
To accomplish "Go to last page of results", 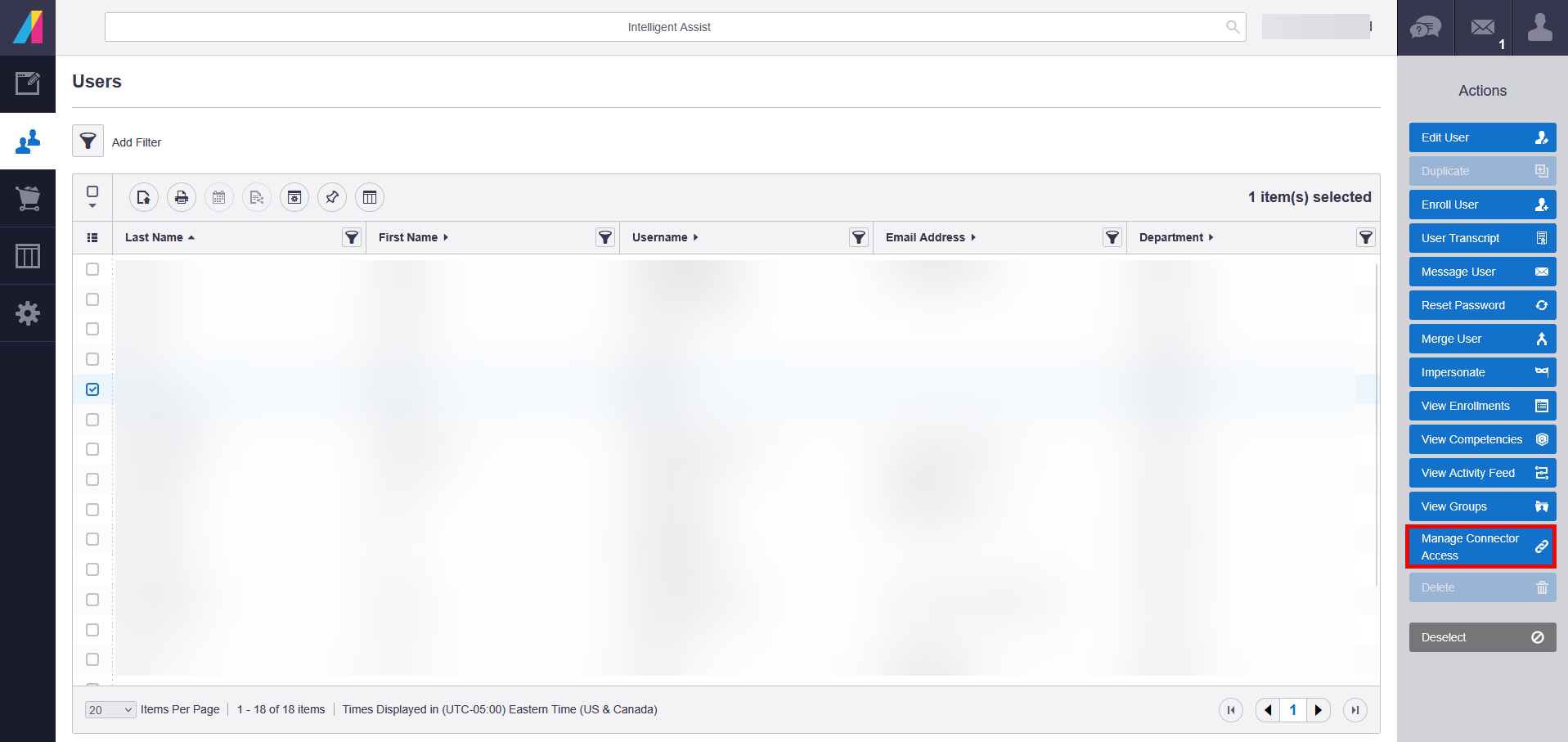I will tap(1355, 710).
